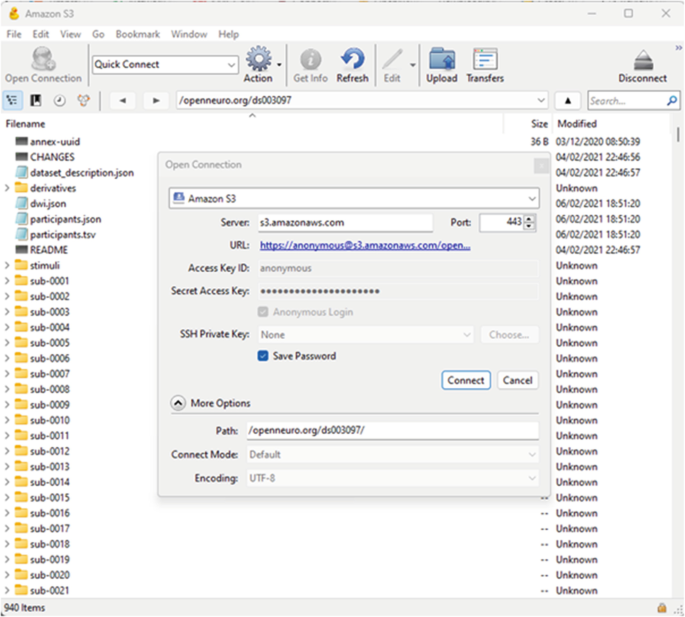
Task: Click in the Path field
Action: click(x=392, y=430)
